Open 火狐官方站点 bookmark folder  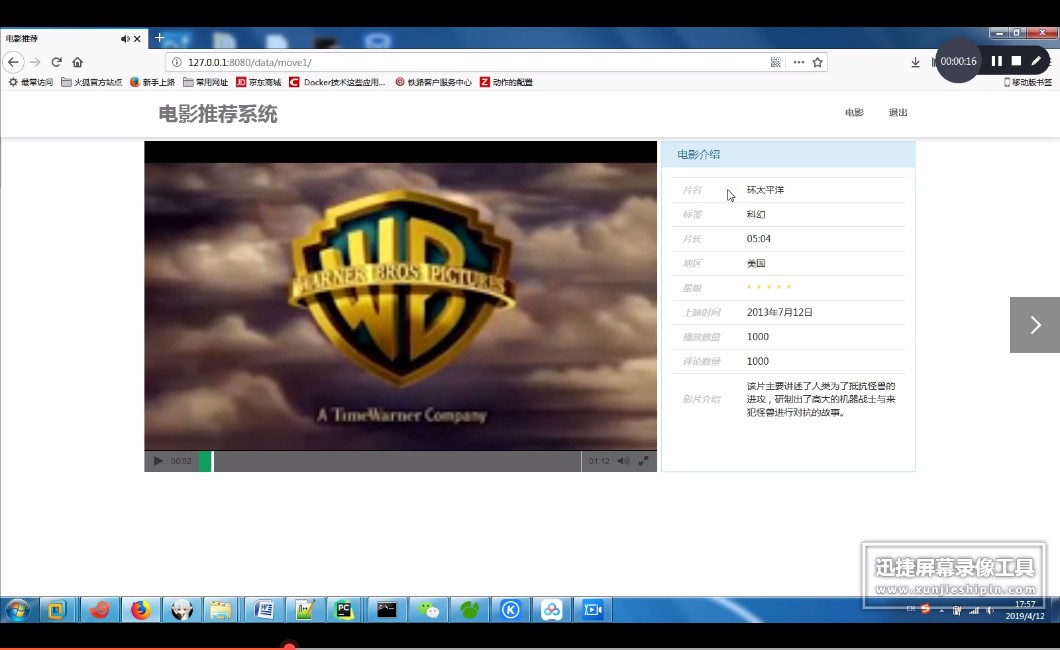click(x=91, y=82)
